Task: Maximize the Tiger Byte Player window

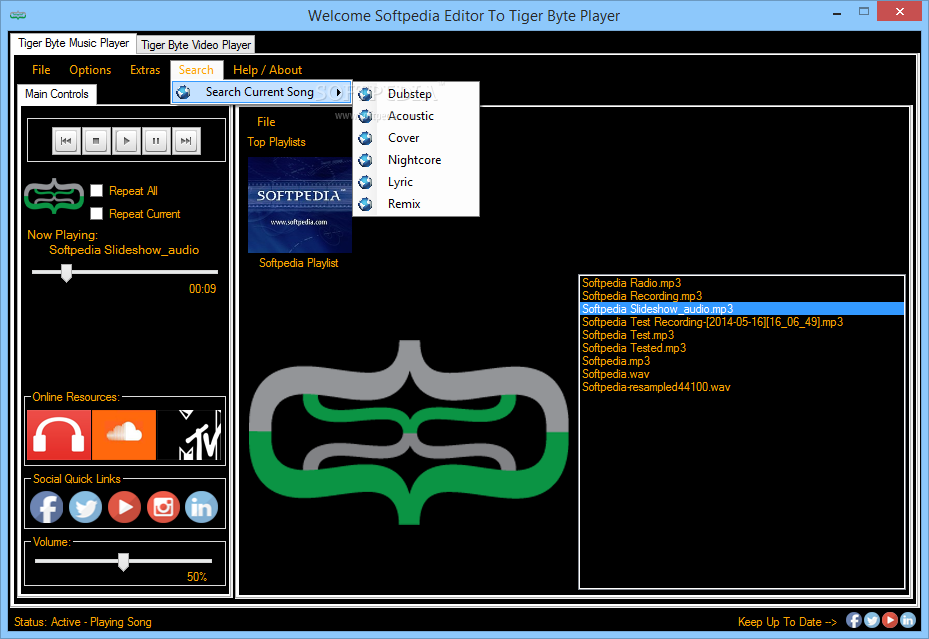Action: tap(864, 12)
